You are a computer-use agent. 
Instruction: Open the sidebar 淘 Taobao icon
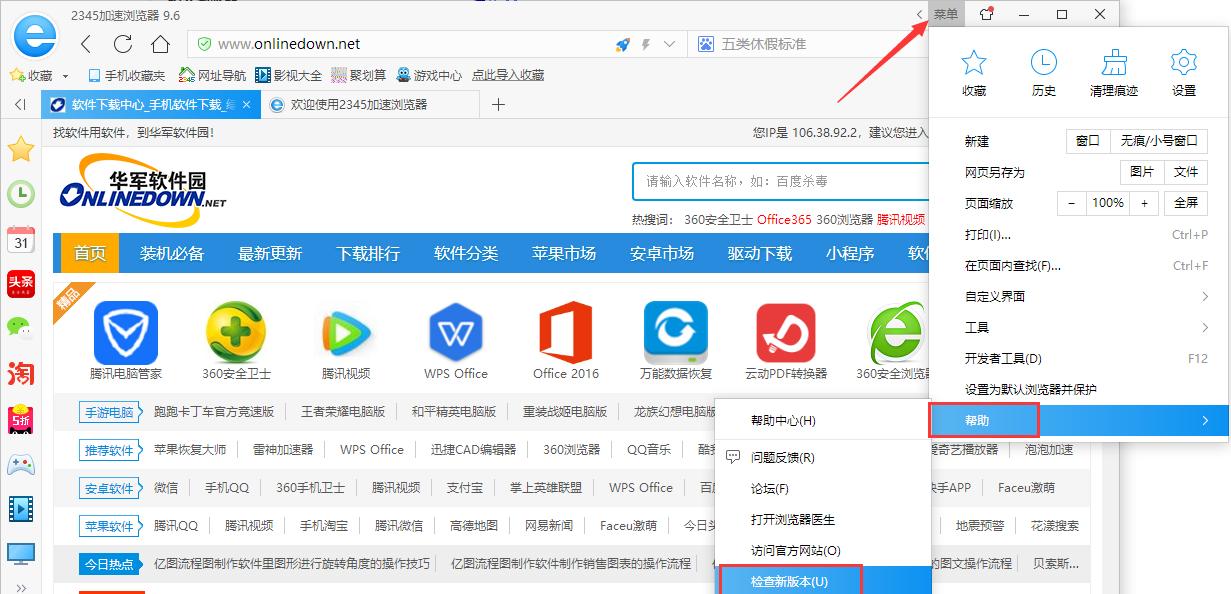[x=21, y=373]
